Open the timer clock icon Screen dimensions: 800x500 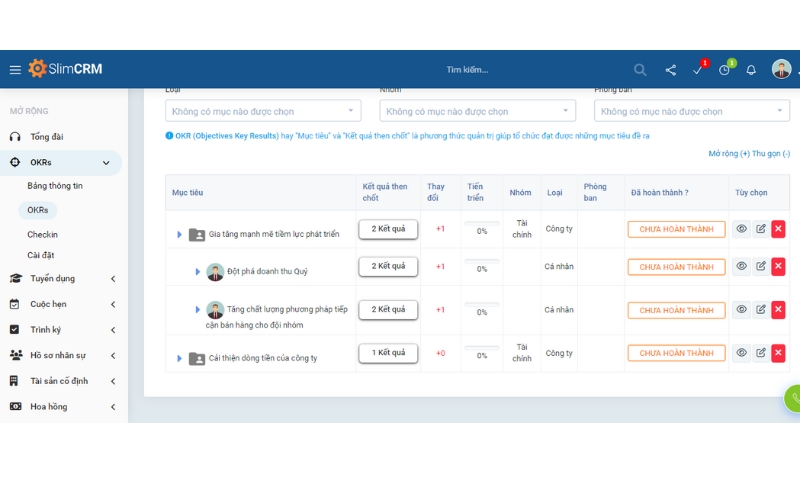(x=724, y=70)
